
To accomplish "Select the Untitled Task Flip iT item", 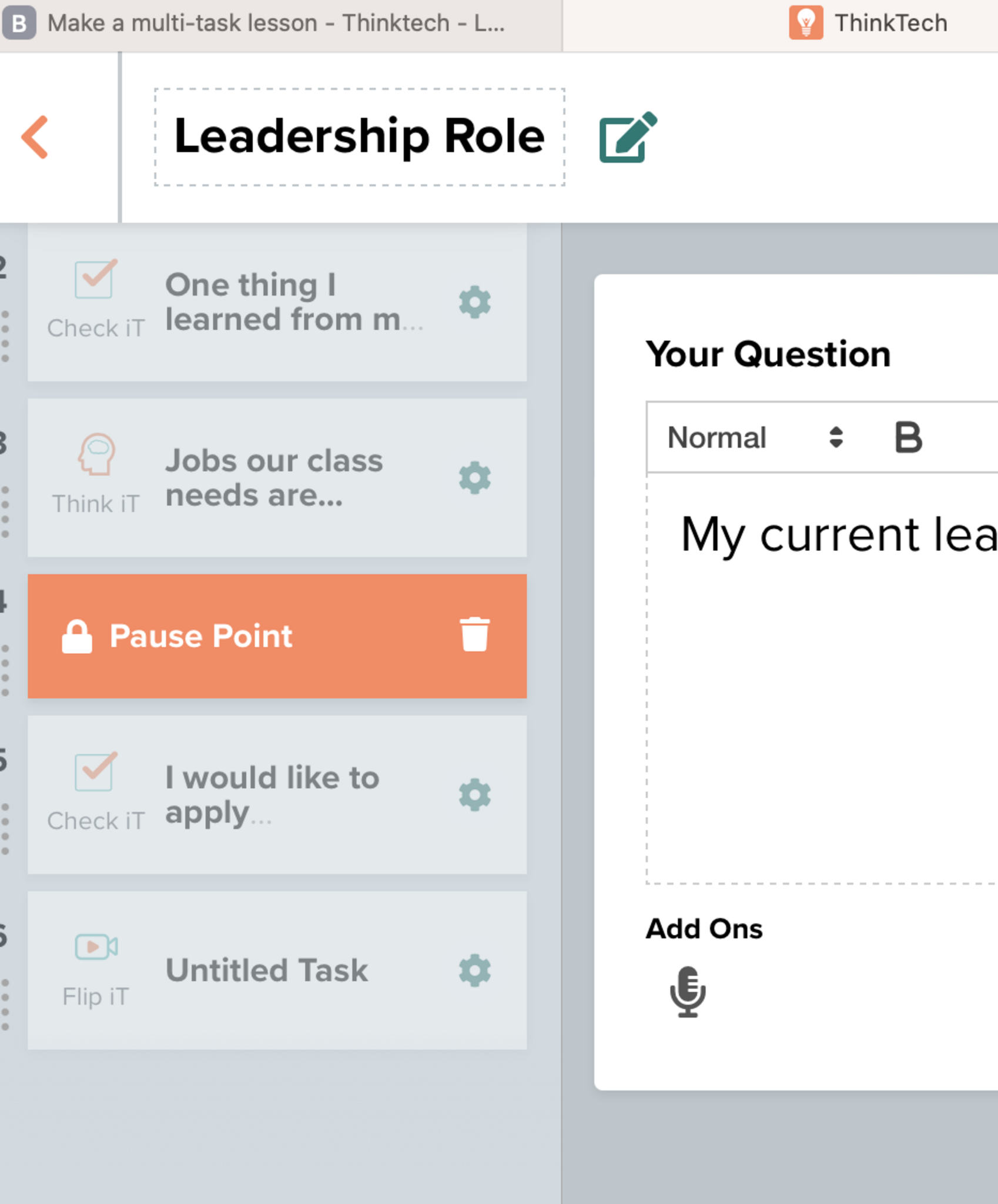I will [267, 971].
